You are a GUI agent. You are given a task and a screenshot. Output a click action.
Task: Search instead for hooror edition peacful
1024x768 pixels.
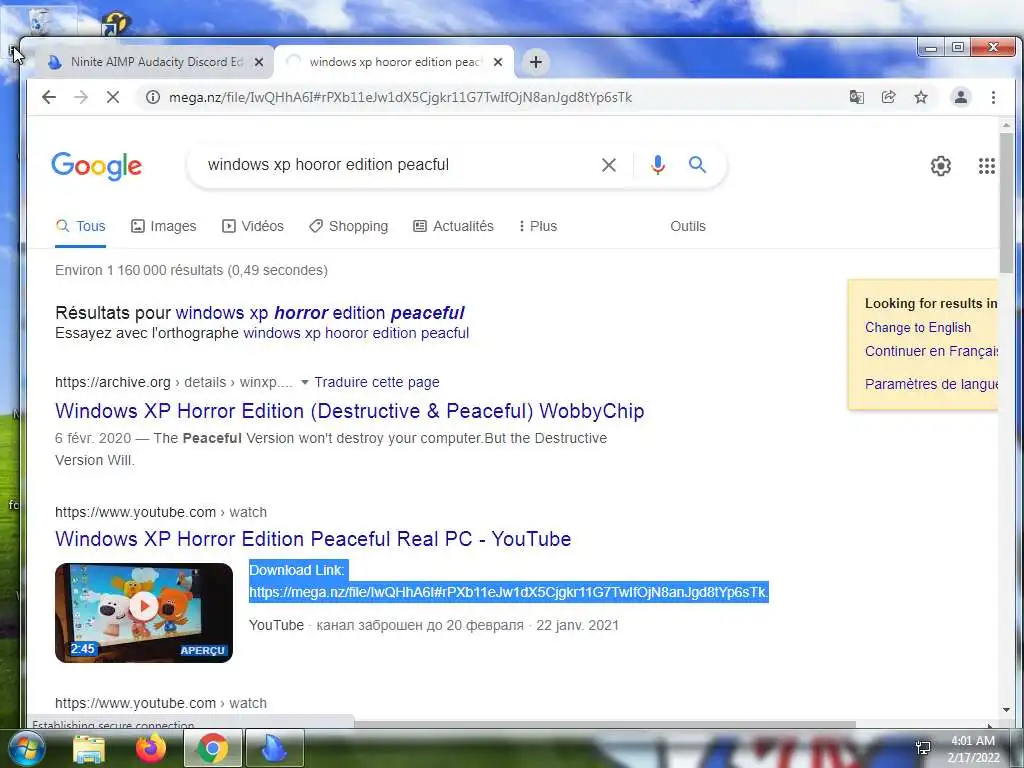(356, 333)
